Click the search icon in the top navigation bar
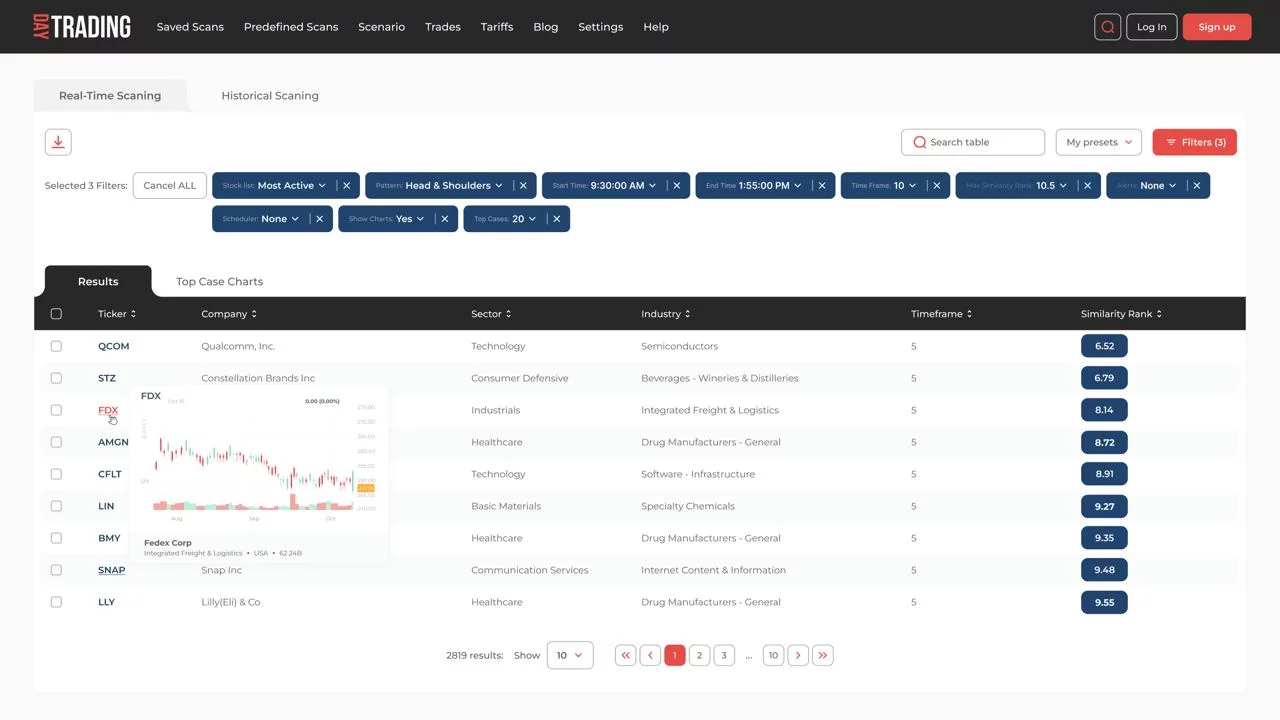Image resolution: width=1280 pixels, height=720 pixels. [1108, 27]
